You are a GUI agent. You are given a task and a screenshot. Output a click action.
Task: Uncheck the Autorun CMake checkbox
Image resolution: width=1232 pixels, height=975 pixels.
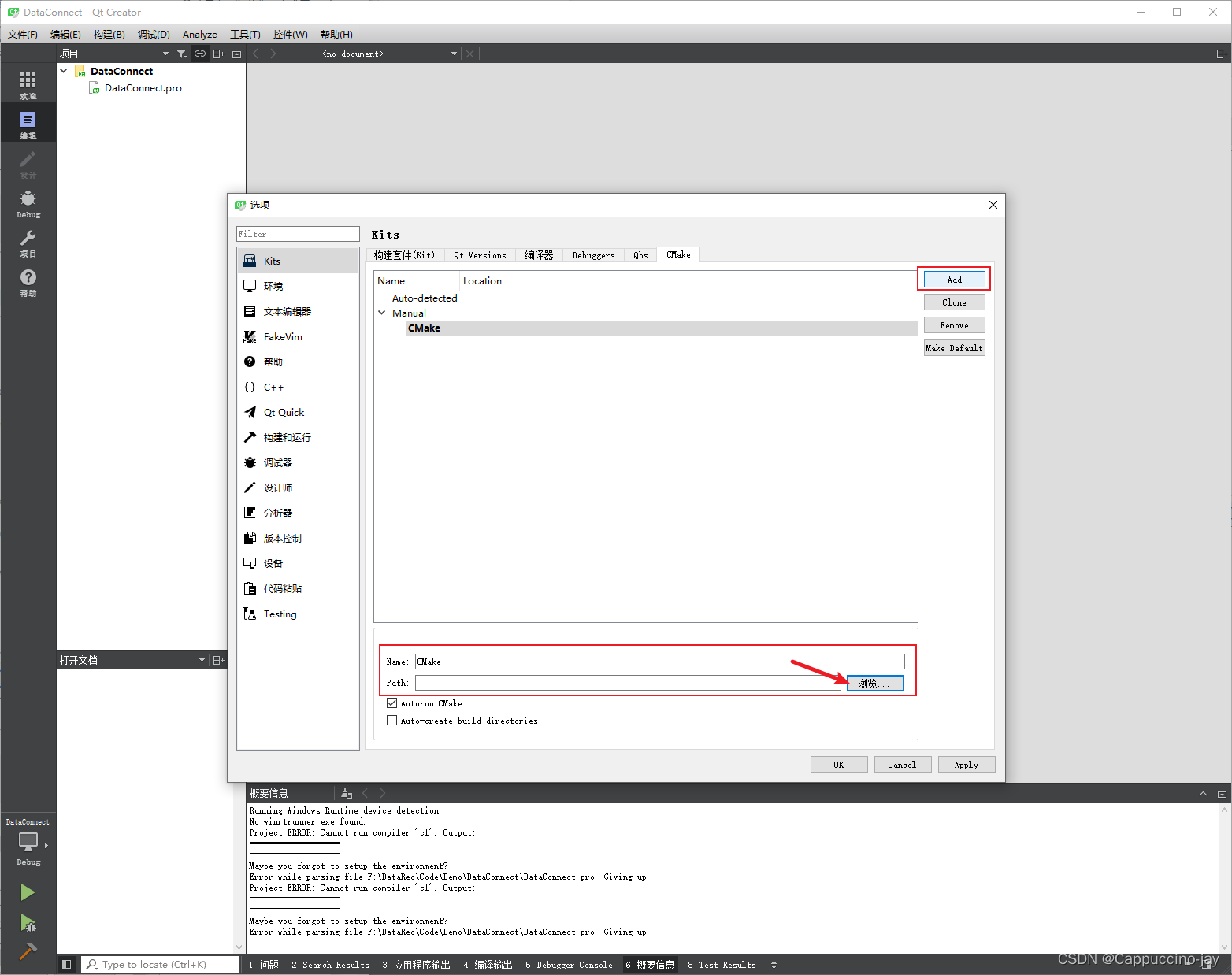click(x=391, y=703)
